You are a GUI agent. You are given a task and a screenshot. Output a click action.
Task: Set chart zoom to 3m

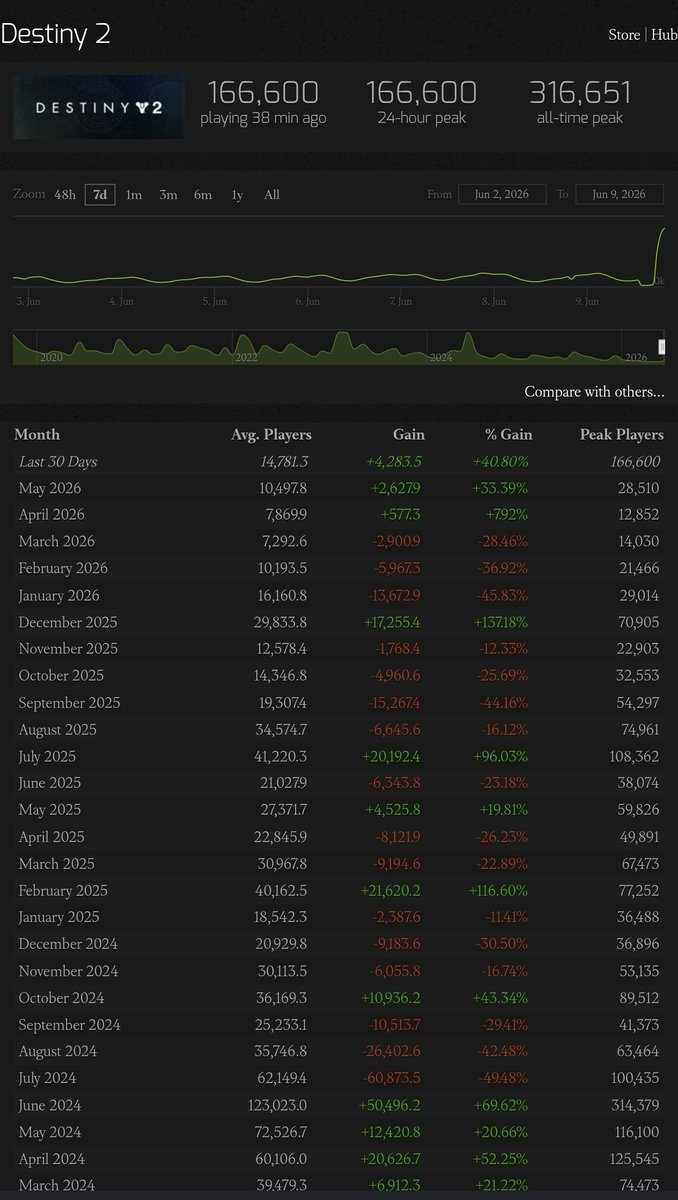click(168, 195)
